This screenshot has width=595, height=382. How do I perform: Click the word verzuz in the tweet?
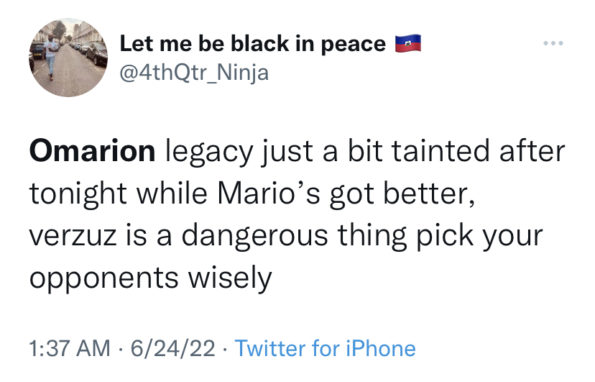pyautogui.click(x=73, y=236)
